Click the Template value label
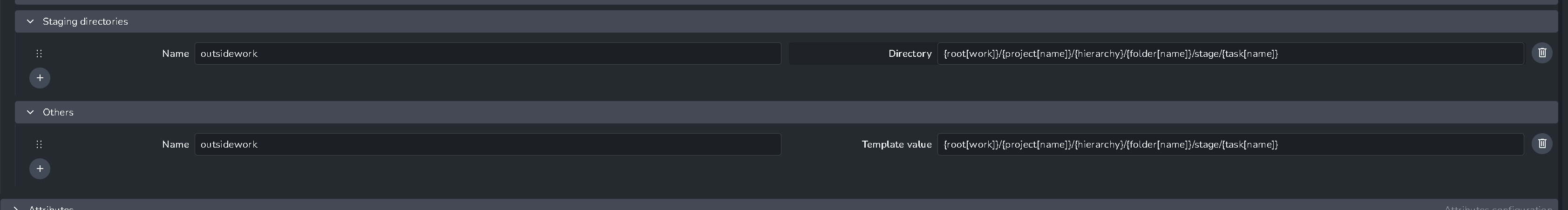1568x210 pixels. (896, 144)
